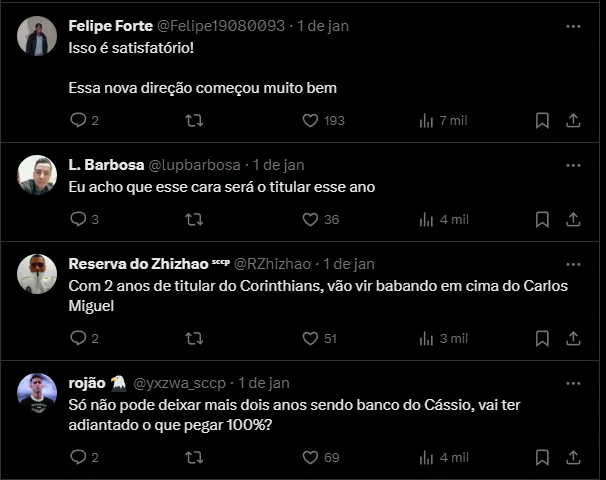The height and width of the screenshot is (480, 606).
Task: Retweet Felipe Forte's post
Action: 195,120
